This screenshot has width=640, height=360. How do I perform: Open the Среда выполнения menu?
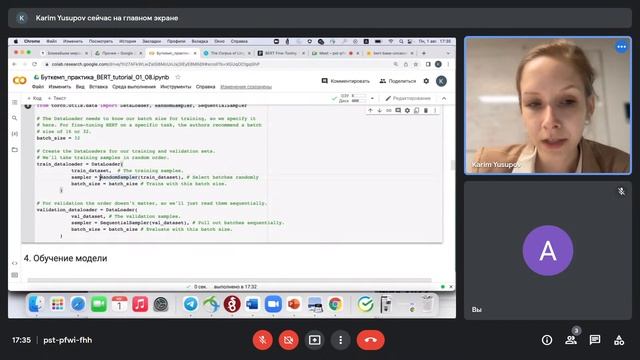[134, 87]
